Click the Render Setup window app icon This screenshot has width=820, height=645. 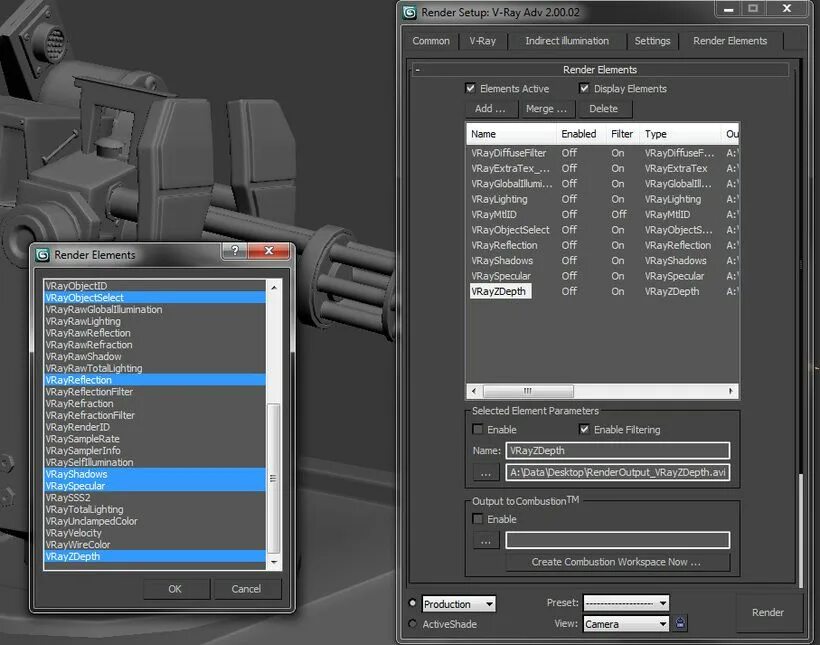(409, 12)
